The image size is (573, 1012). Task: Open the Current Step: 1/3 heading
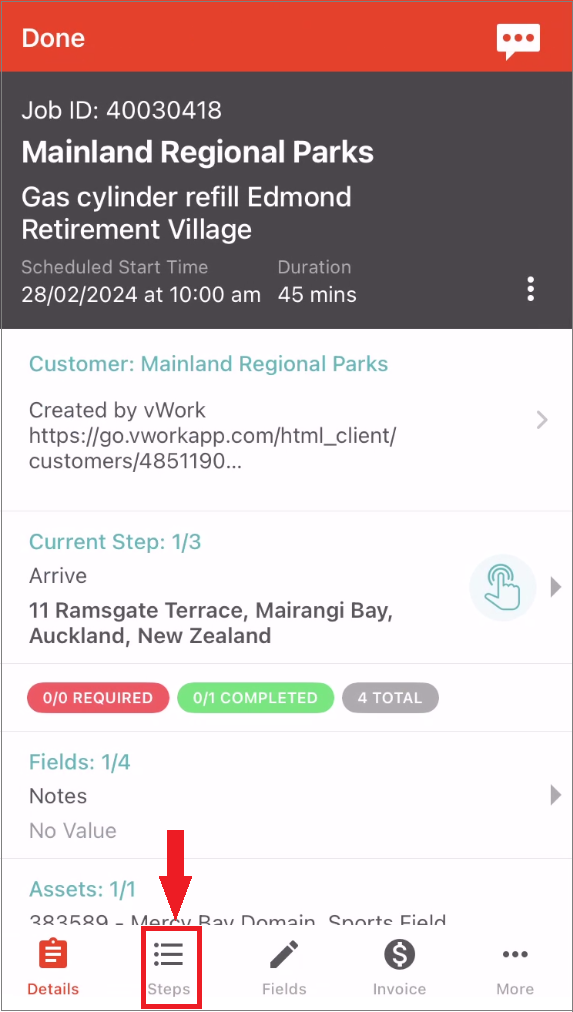pyautogui.click(x=115, y=541)
